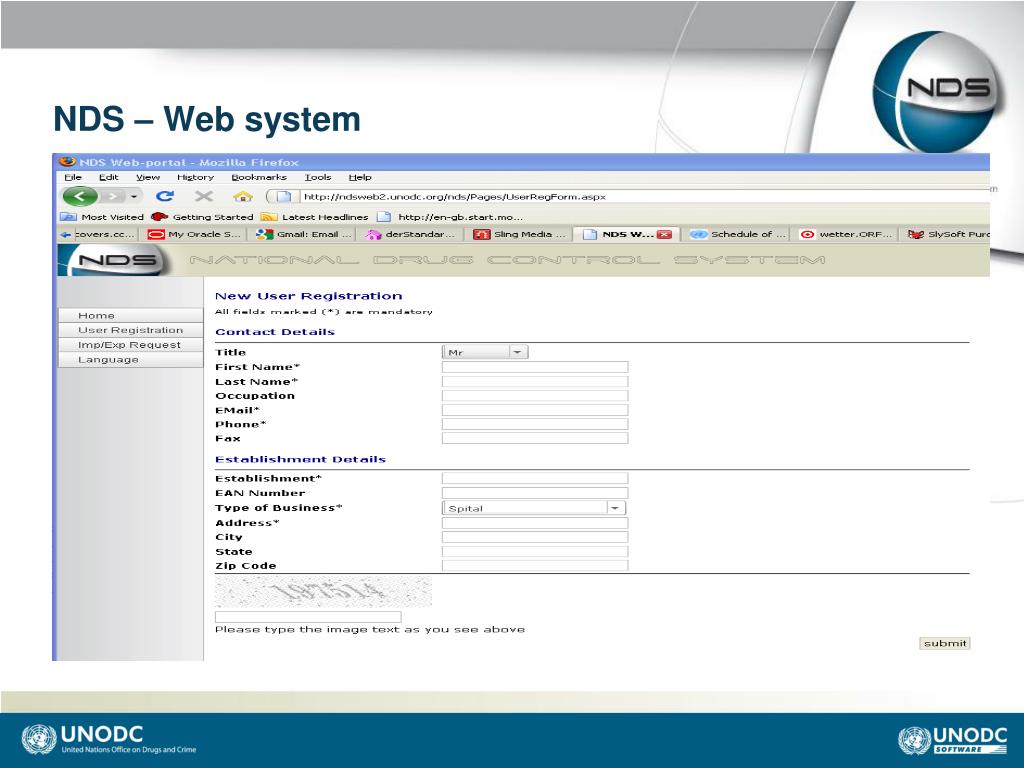Switch to the Gmail: Email tab

[304, 234]
